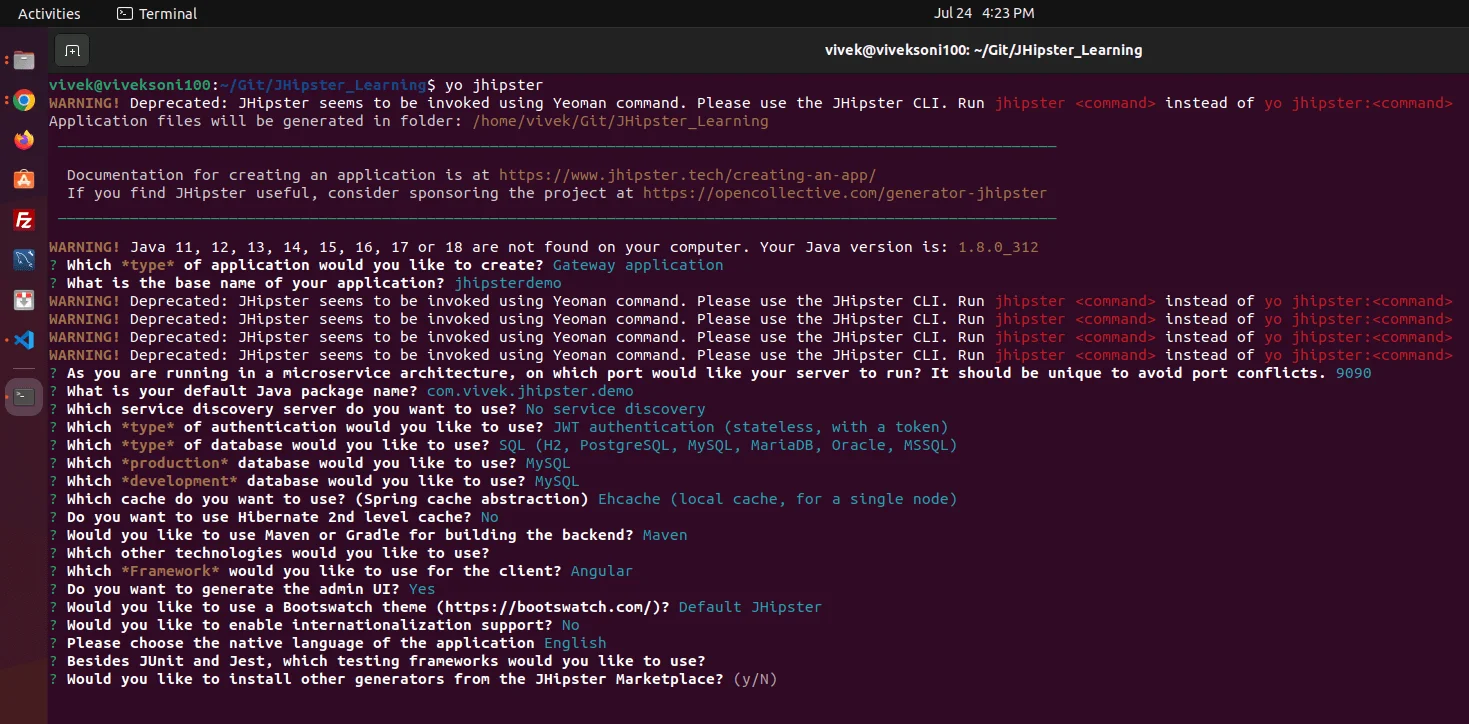Click the 'No service discovery' answer
Image resolution: width=1469 pixels, height=724 pixels.
(x=615, y=409)
